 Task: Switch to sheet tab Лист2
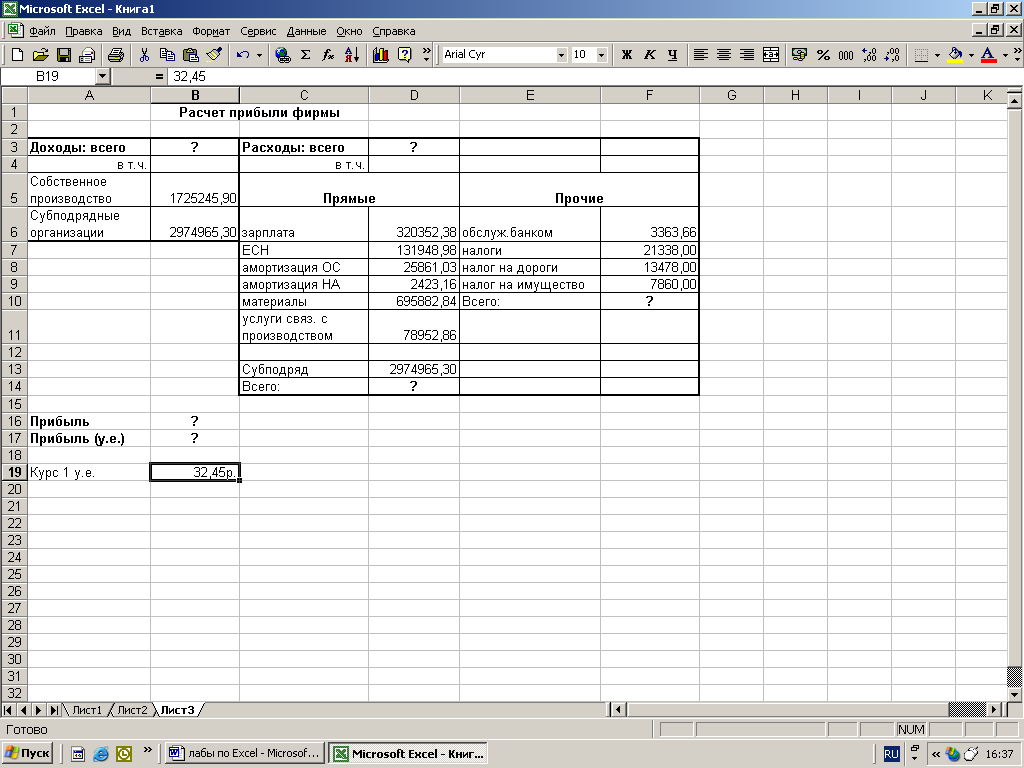coord(132,710)
